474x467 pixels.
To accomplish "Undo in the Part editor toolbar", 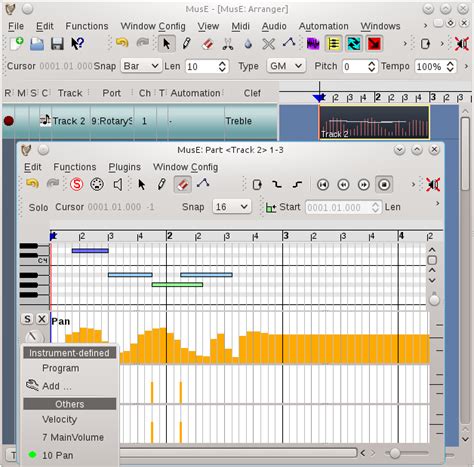I will (32, 183).
